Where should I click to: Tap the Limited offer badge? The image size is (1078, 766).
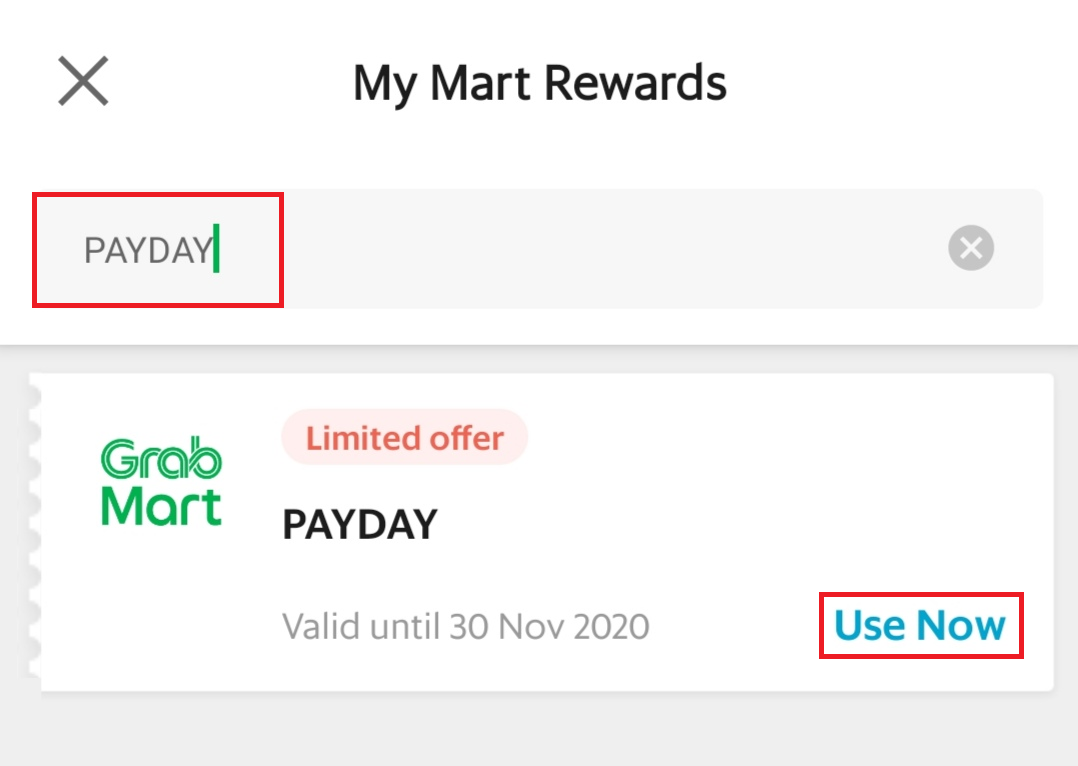point(404,438)
